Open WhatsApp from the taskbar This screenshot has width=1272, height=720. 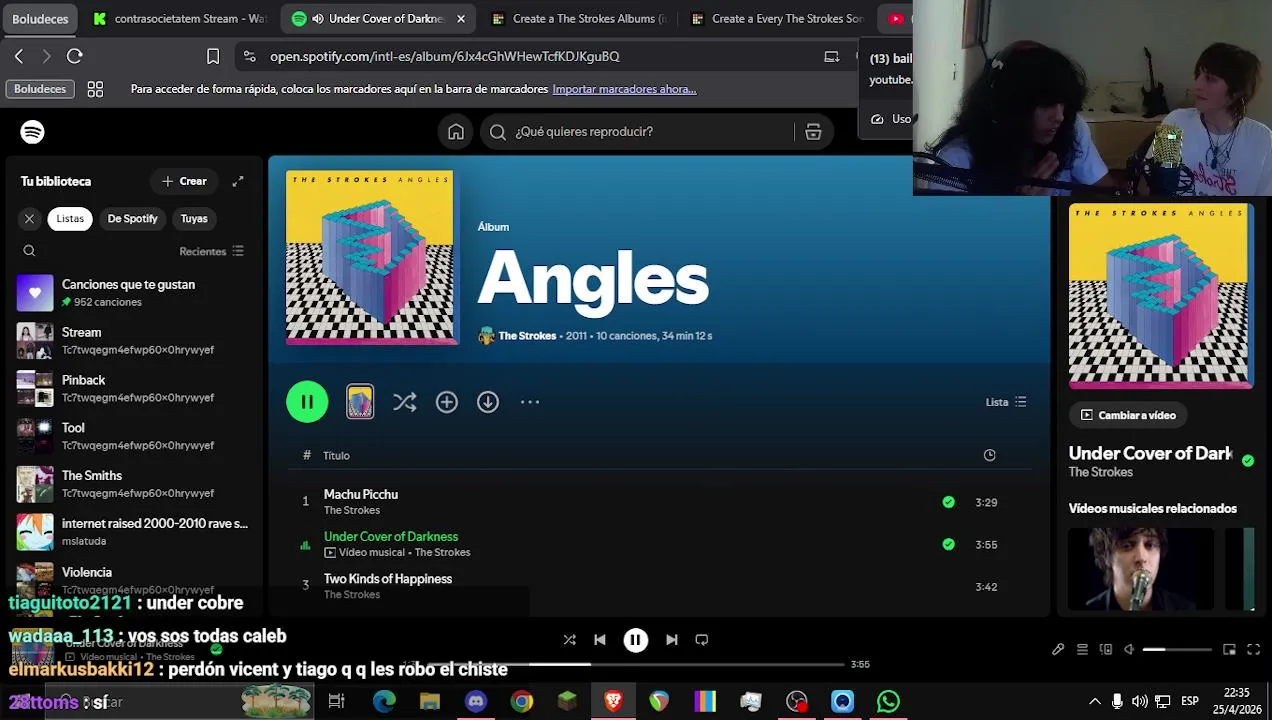point(888,702)
